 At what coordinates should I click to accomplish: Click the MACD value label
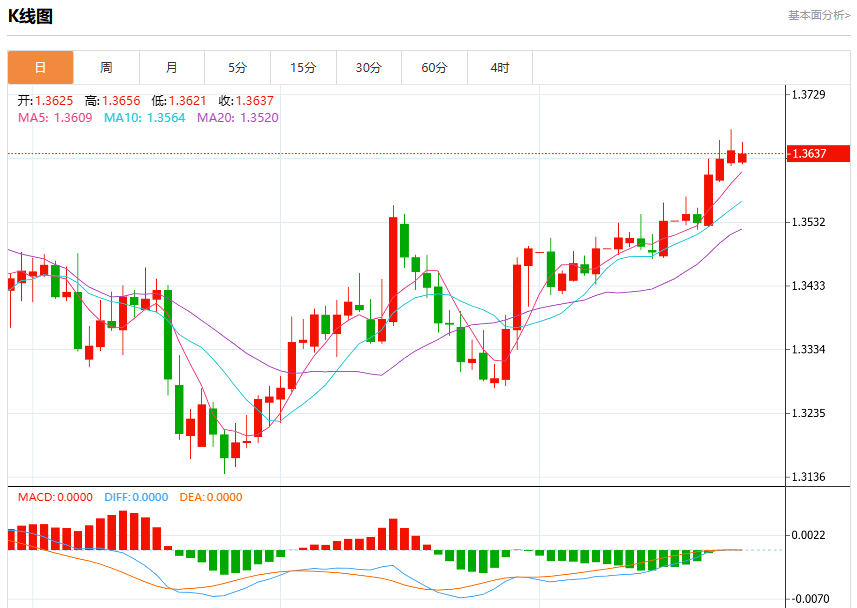click(55, 497)
